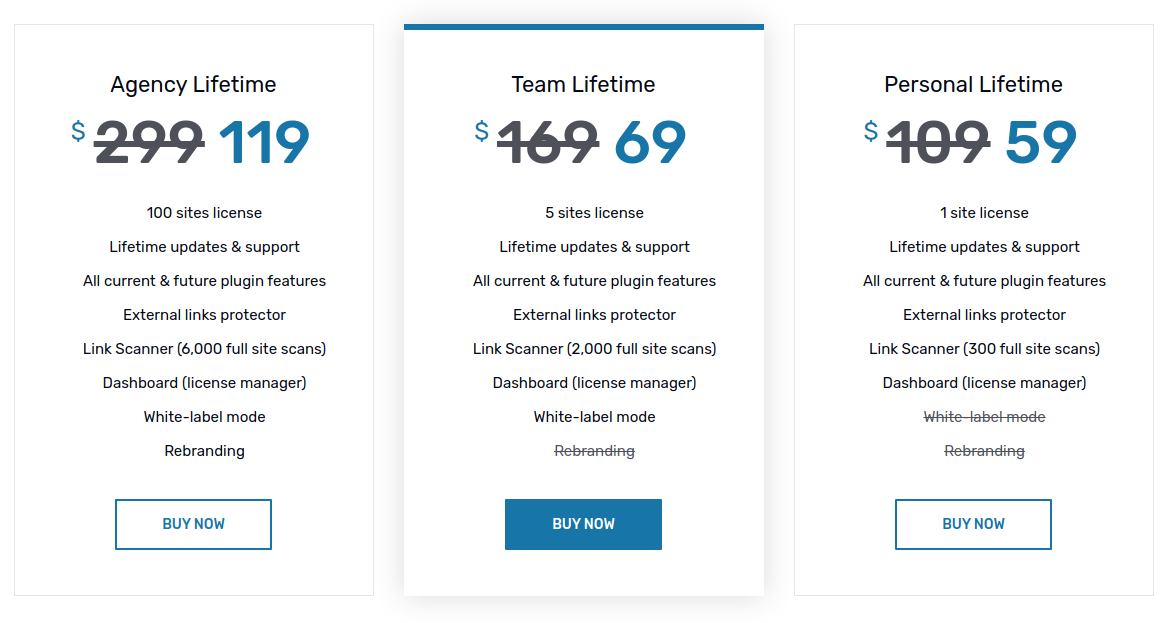Image resolution: width=1170 pixels, height=623 pixels.
Task: Click the crossed-out 169 price
Action: [x=548, y=143]
